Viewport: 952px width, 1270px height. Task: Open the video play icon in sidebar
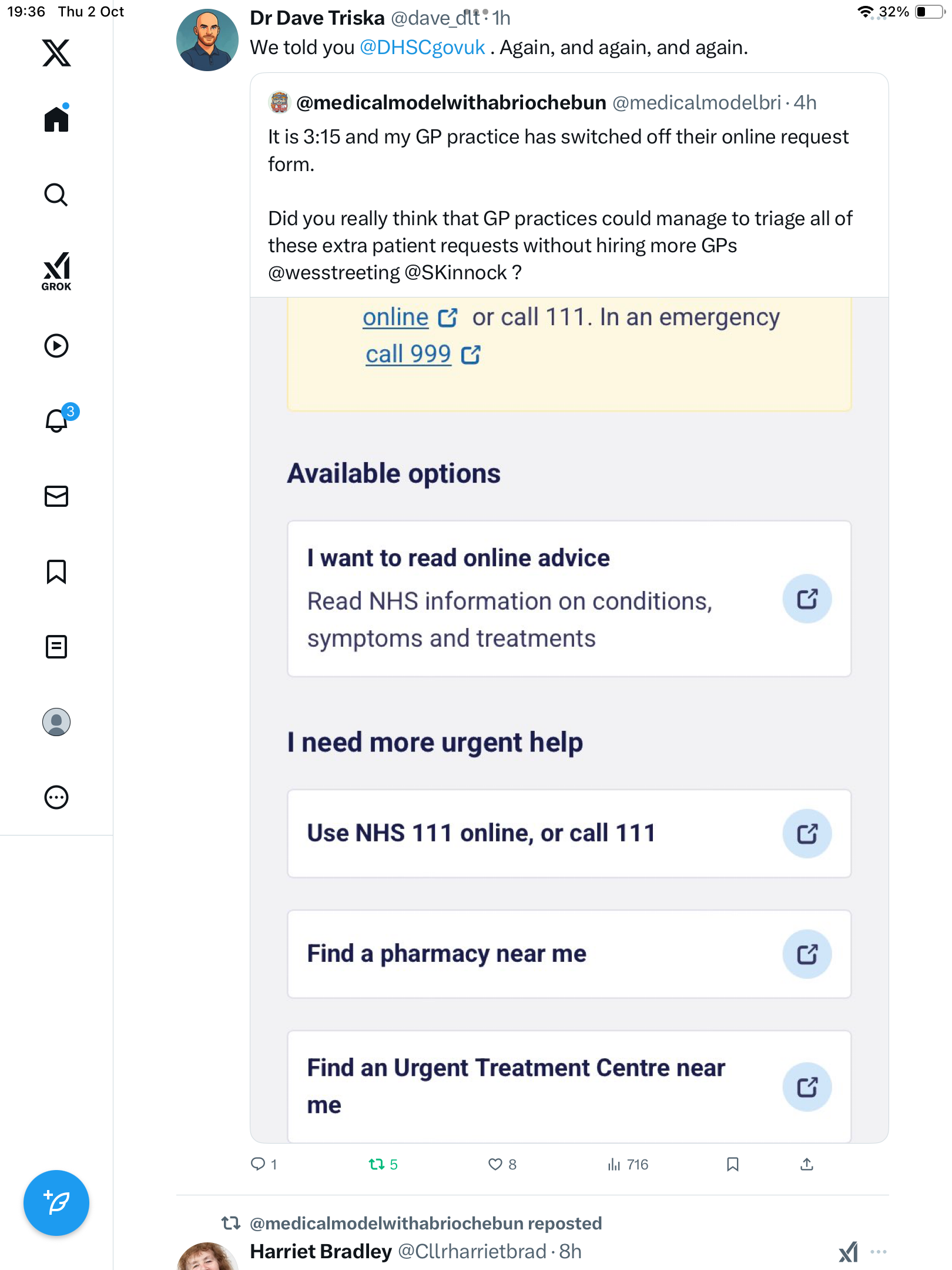(56, 346)
